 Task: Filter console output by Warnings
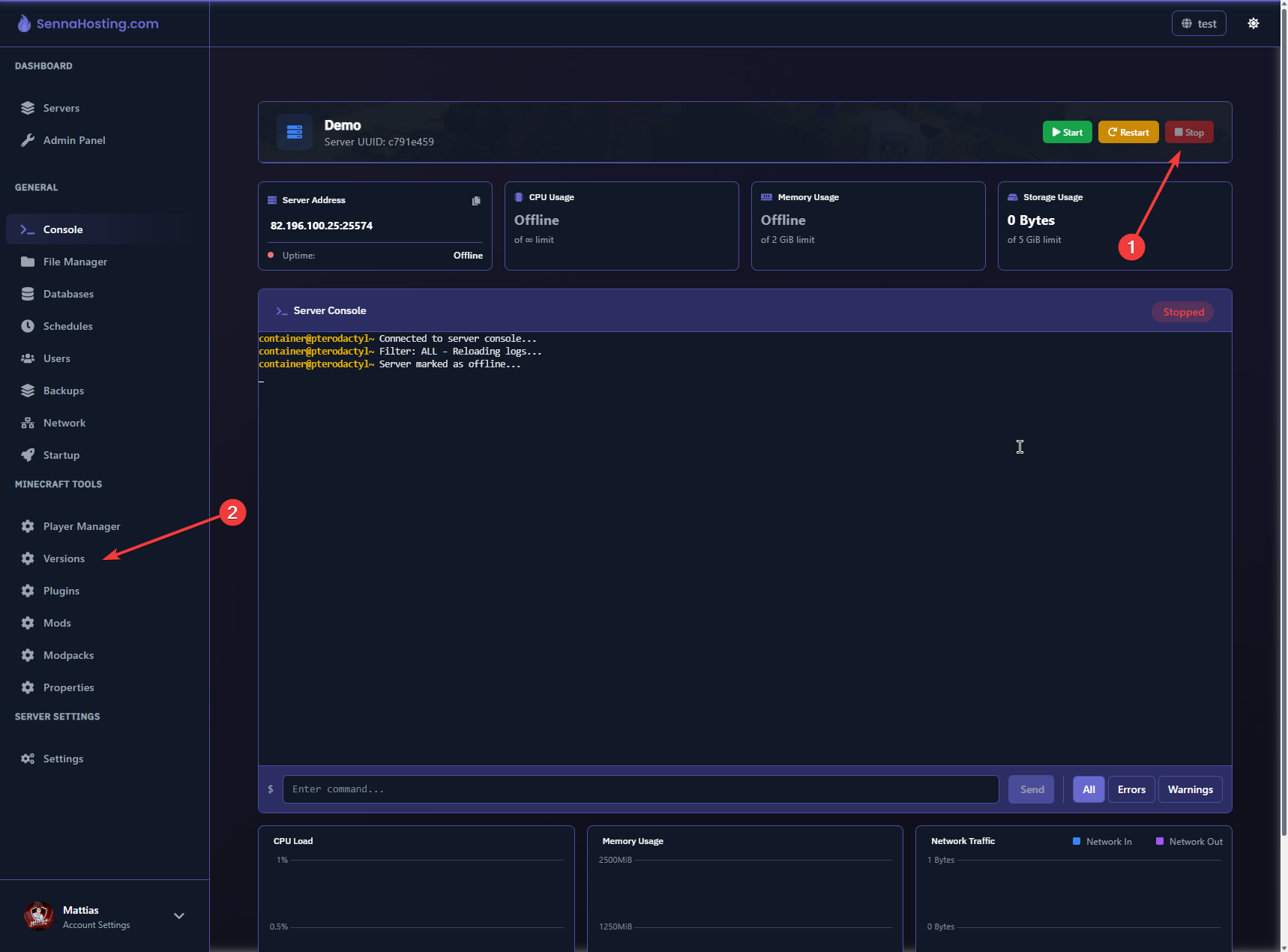[1190, 789]
